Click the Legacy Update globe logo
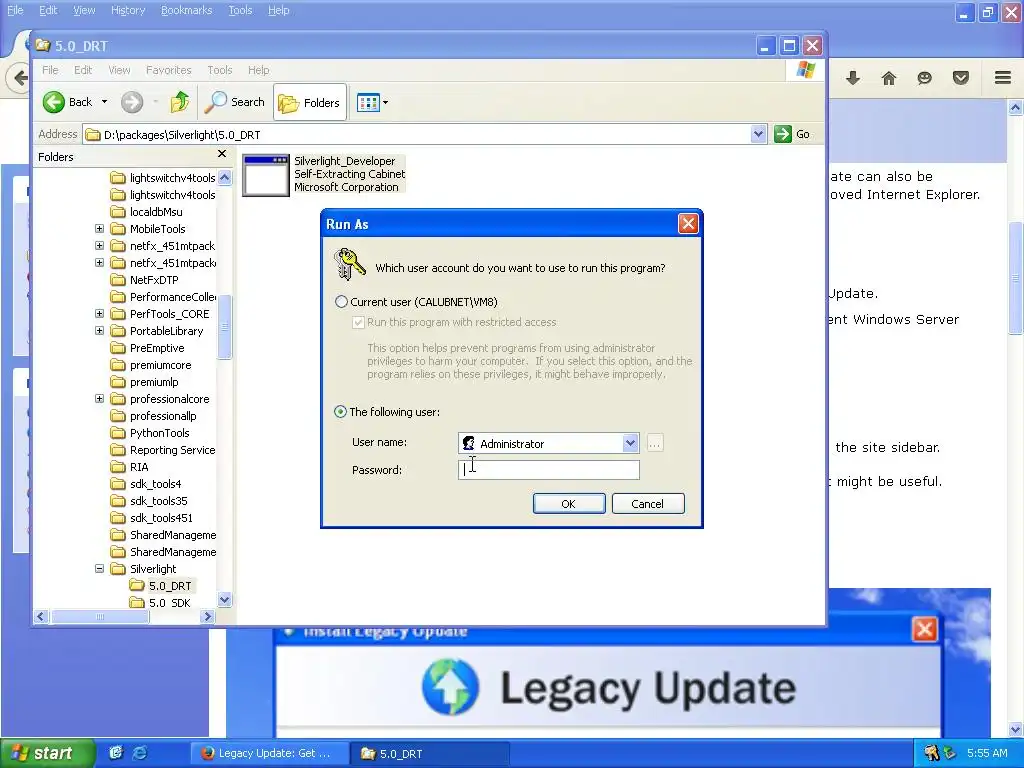Viewport: 1024px width, 768px height. pos(450,687)
